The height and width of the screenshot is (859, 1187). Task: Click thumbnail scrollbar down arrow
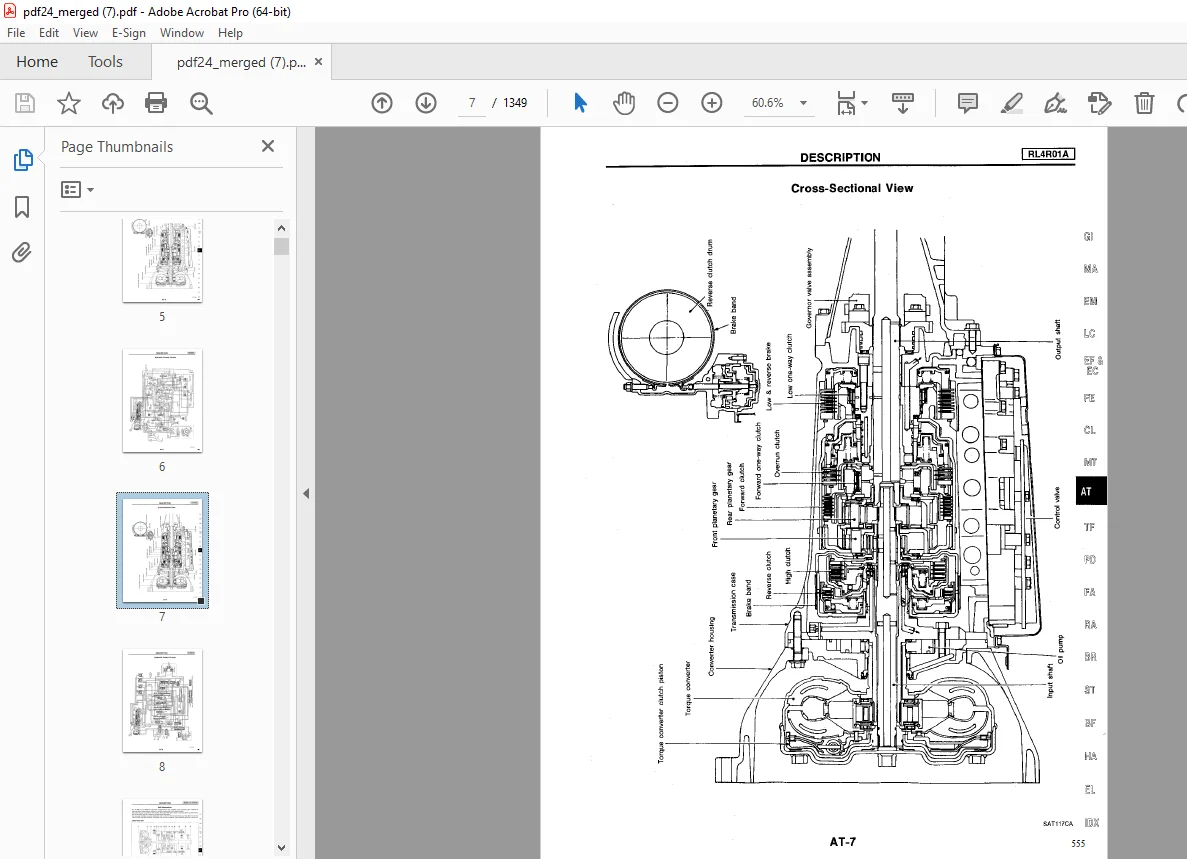(x=282, y=848)
